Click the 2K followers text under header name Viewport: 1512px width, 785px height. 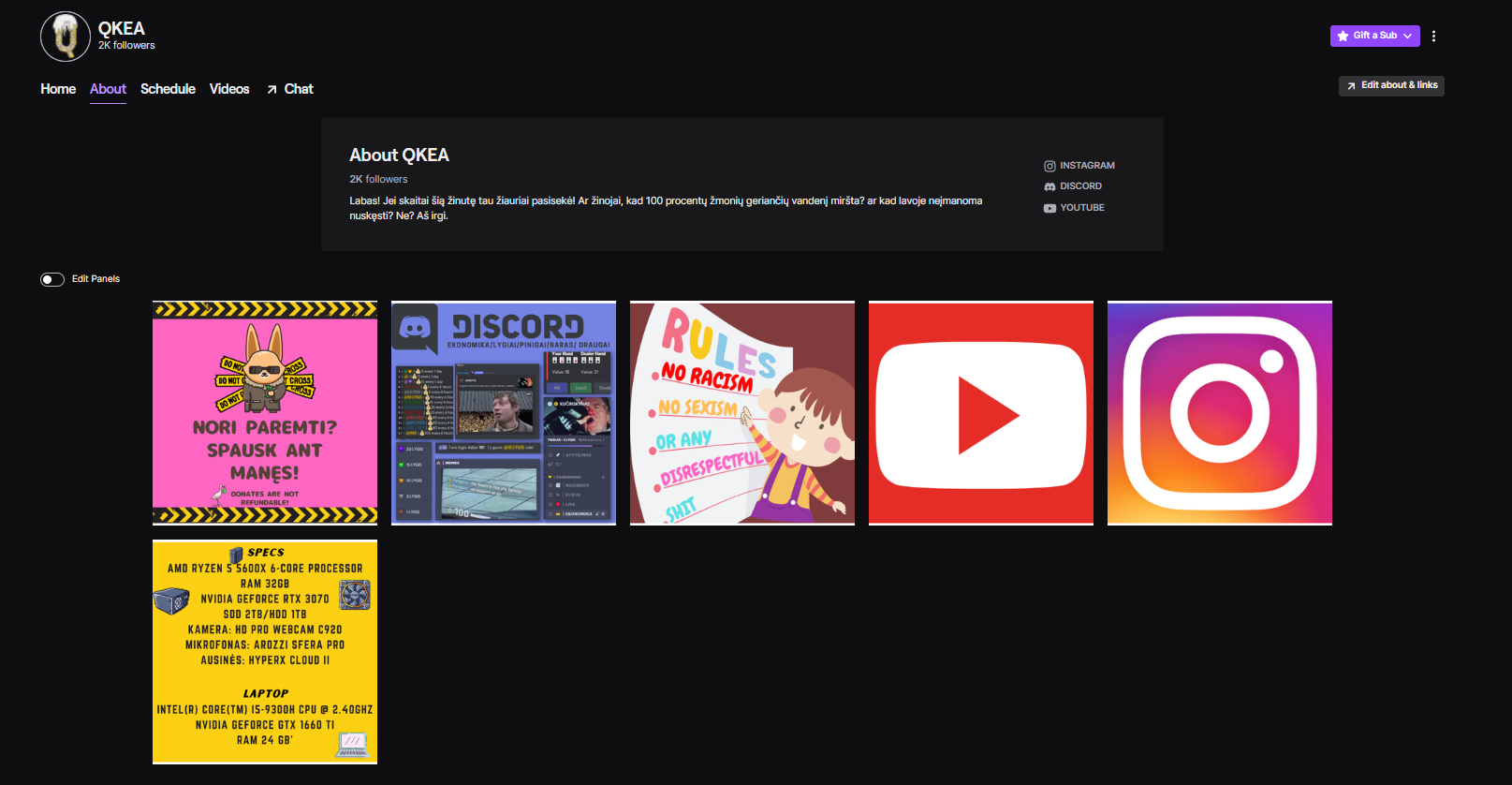(126, 45)
